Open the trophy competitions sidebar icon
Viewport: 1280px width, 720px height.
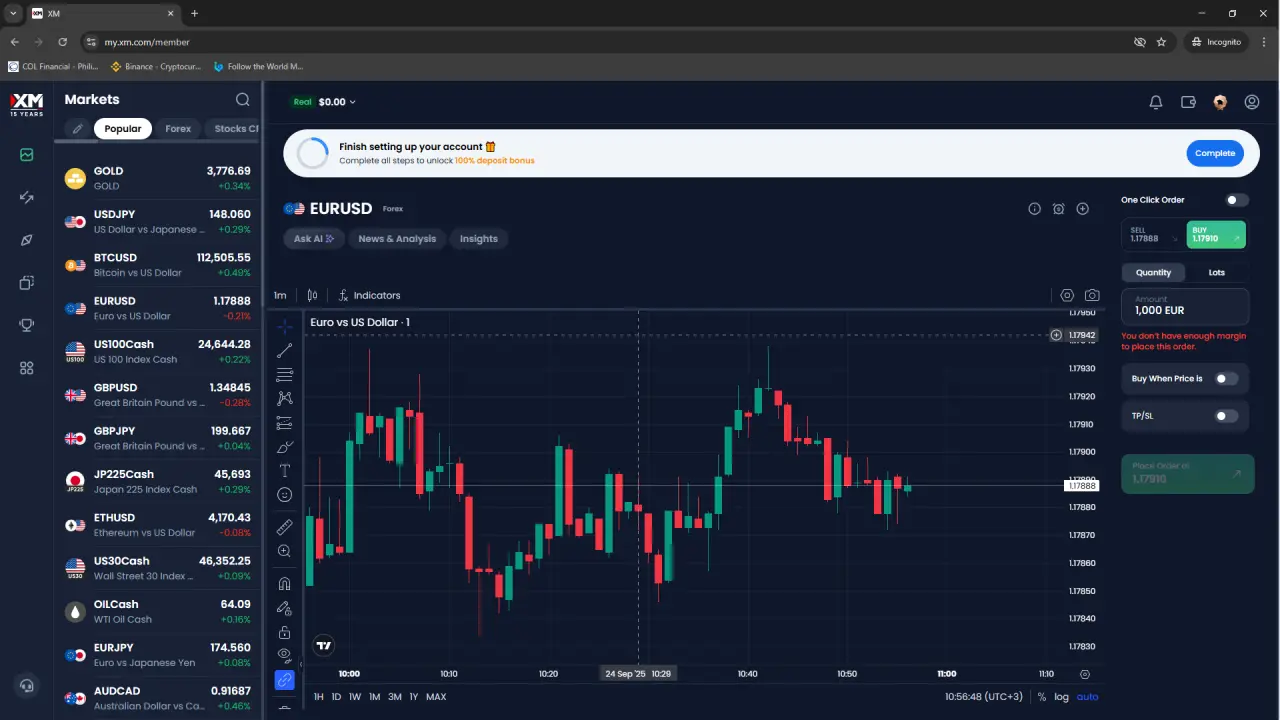27,325
